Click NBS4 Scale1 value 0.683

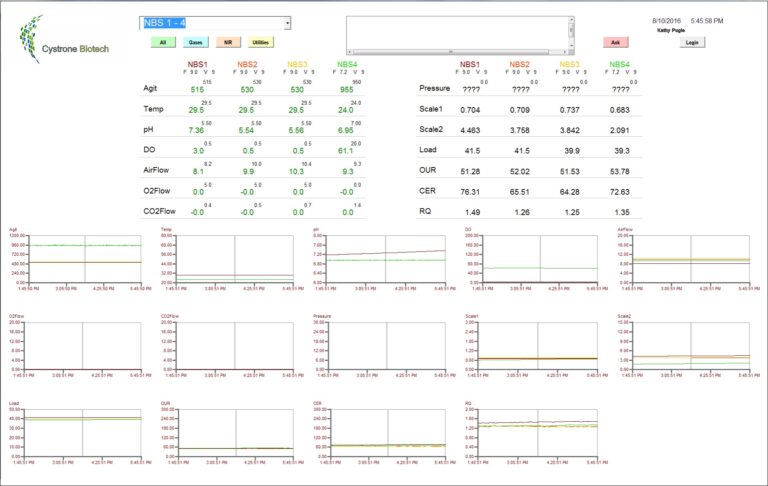pyautogui.click(x=620, y=110)
